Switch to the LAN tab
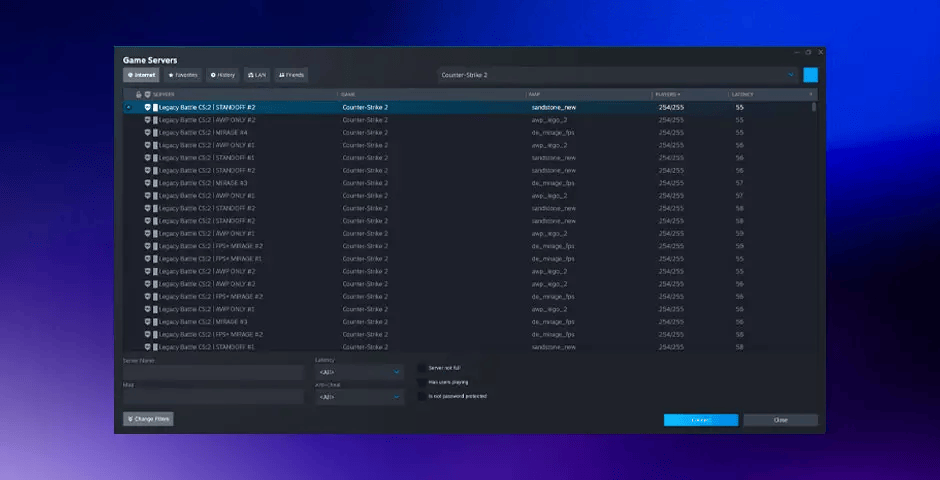940x480 pixels. click(x=257, y=75)
